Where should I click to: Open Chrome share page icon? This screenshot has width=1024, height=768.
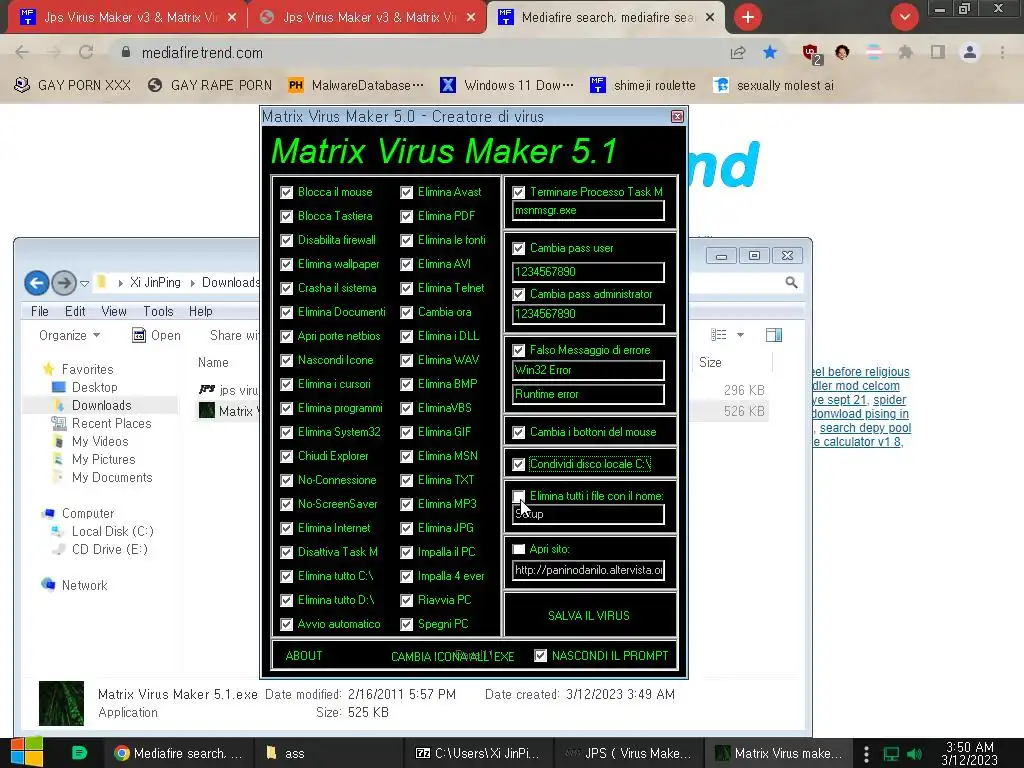click(x=738, y=52)
